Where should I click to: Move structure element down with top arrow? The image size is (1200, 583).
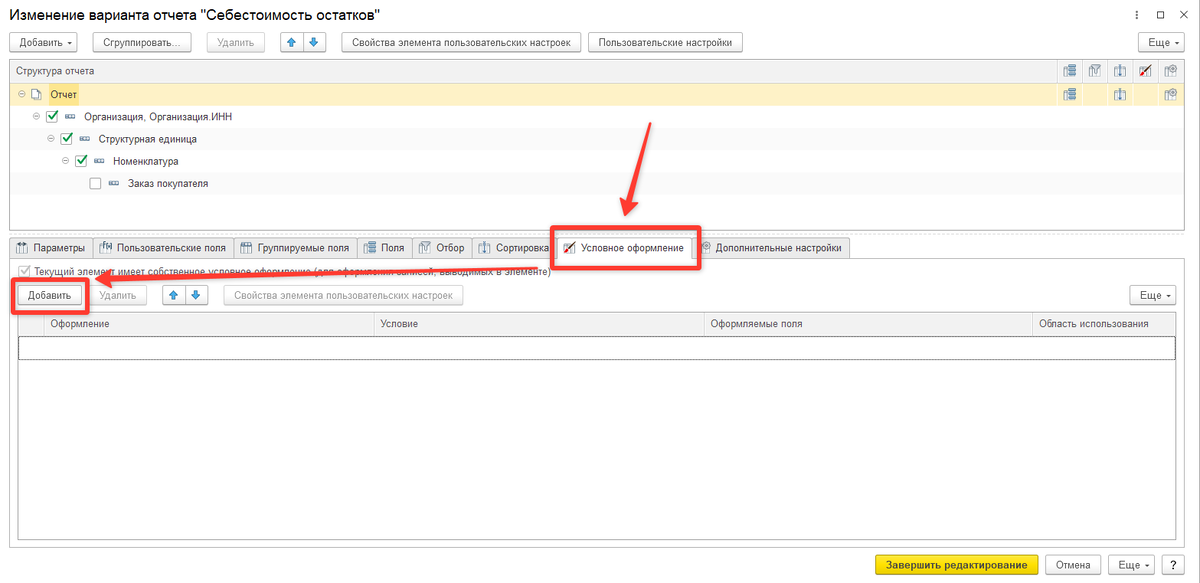pyautogui.click(x=313, y=42)
